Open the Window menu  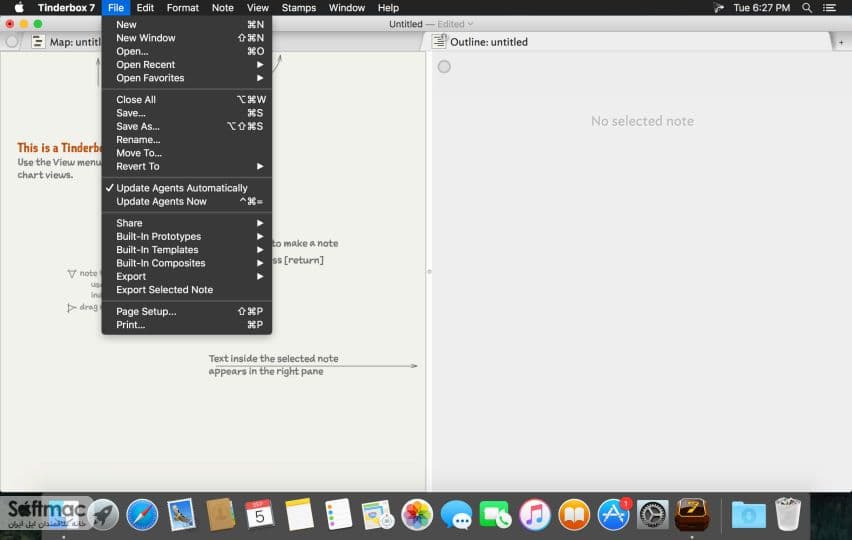[347, 8]
